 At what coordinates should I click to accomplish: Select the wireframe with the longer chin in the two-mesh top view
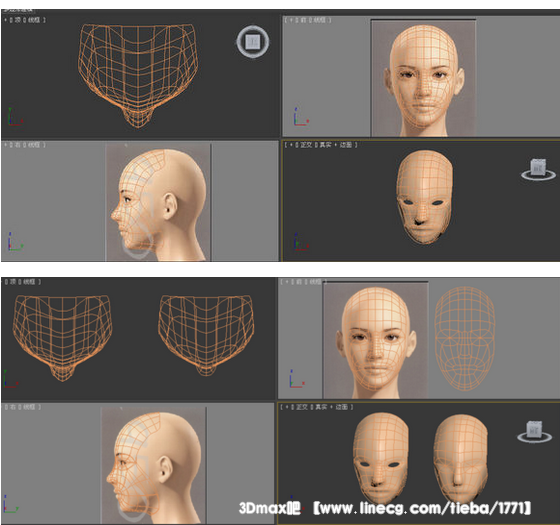pyautogui.click(x=63, y=338)
